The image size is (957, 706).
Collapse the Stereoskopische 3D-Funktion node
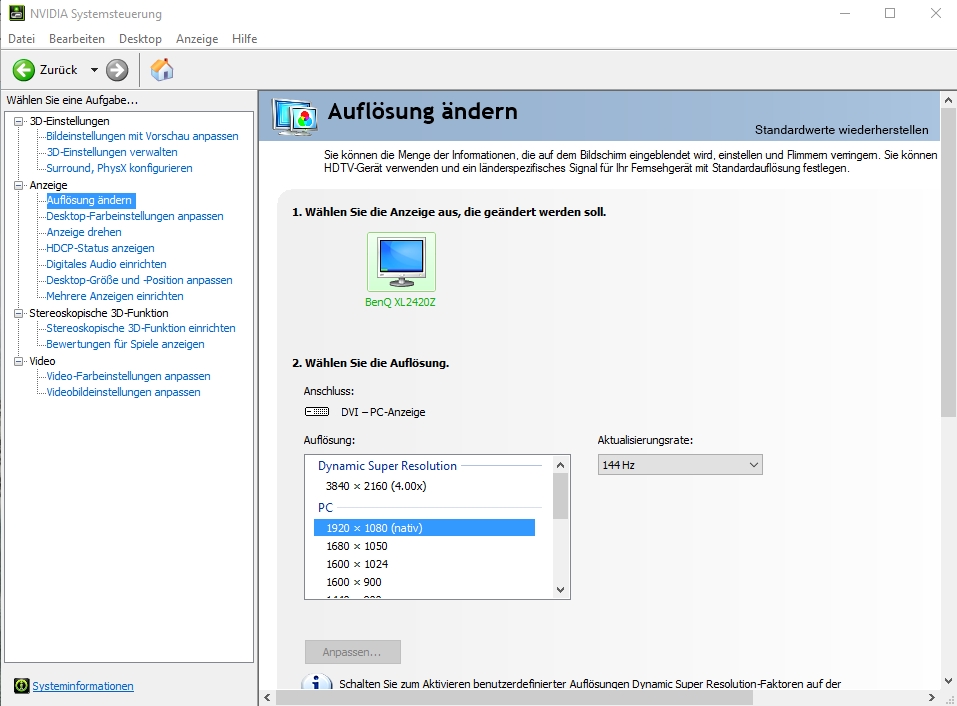pyautogui.click(x=19, y=313)
